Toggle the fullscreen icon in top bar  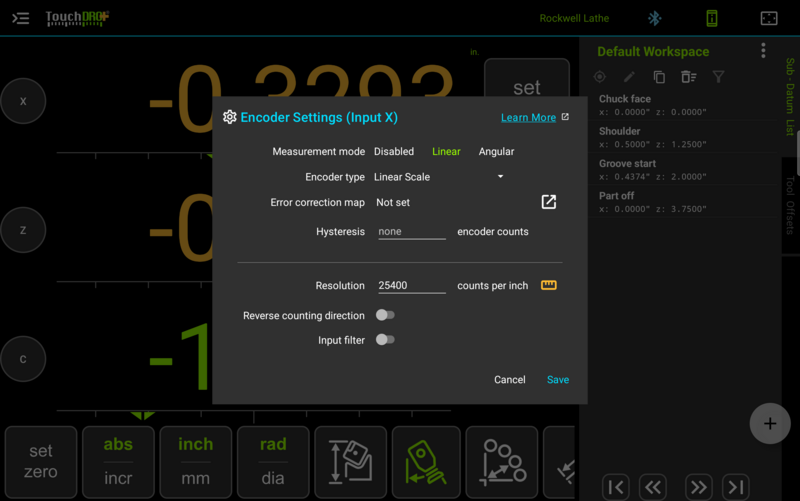769,18
